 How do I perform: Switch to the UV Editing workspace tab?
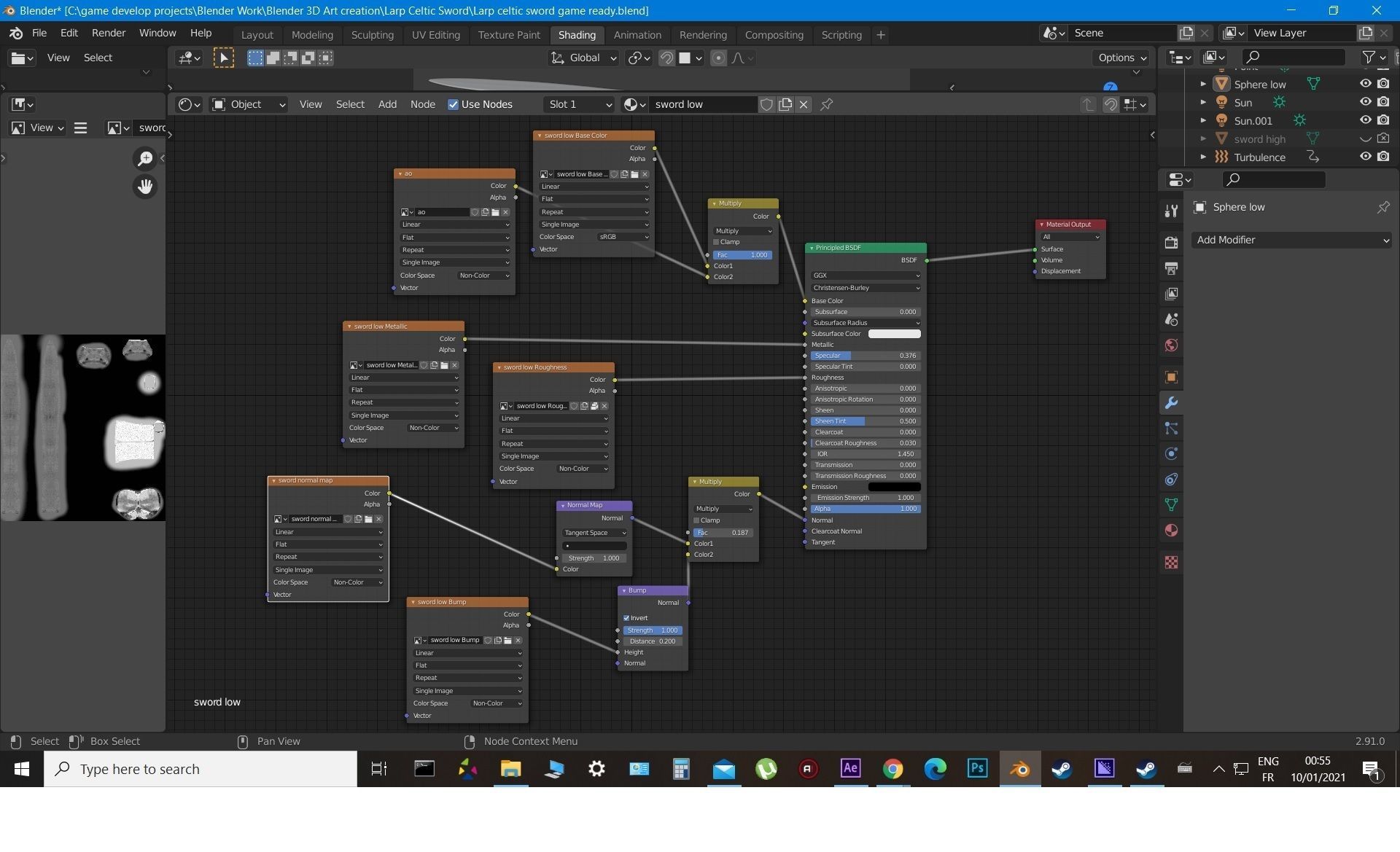(x=435, y=34)
